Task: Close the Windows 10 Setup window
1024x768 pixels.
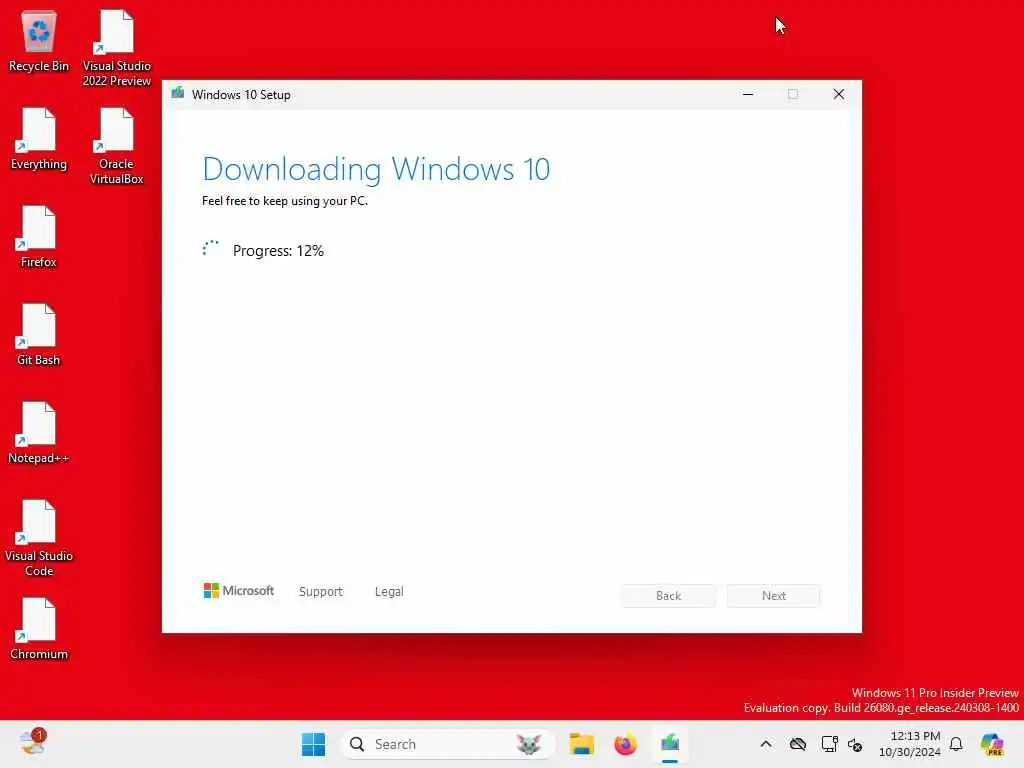Action: [x=839, y=94]
